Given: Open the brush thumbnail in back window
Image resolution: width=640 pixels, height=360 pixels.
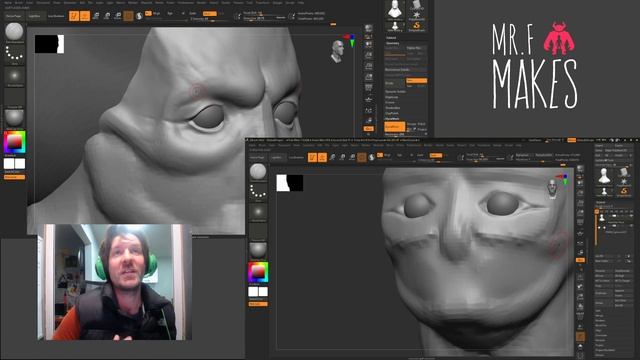Looking at the screenshot, I should pyautogui.click(x=14, y=32).
